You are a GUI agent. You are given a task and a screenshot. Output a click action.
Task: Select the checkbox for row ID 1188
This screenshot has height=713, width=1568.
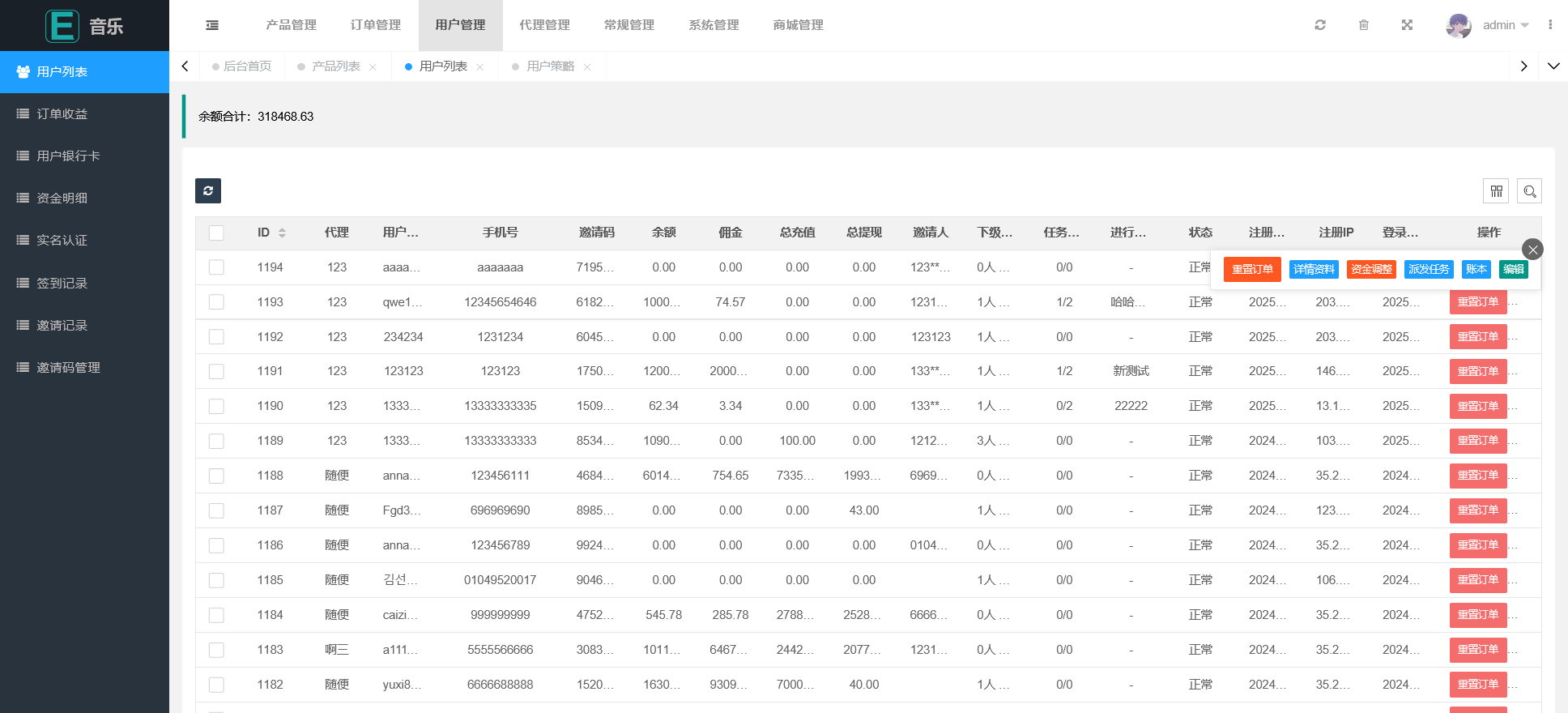point(216,476)
